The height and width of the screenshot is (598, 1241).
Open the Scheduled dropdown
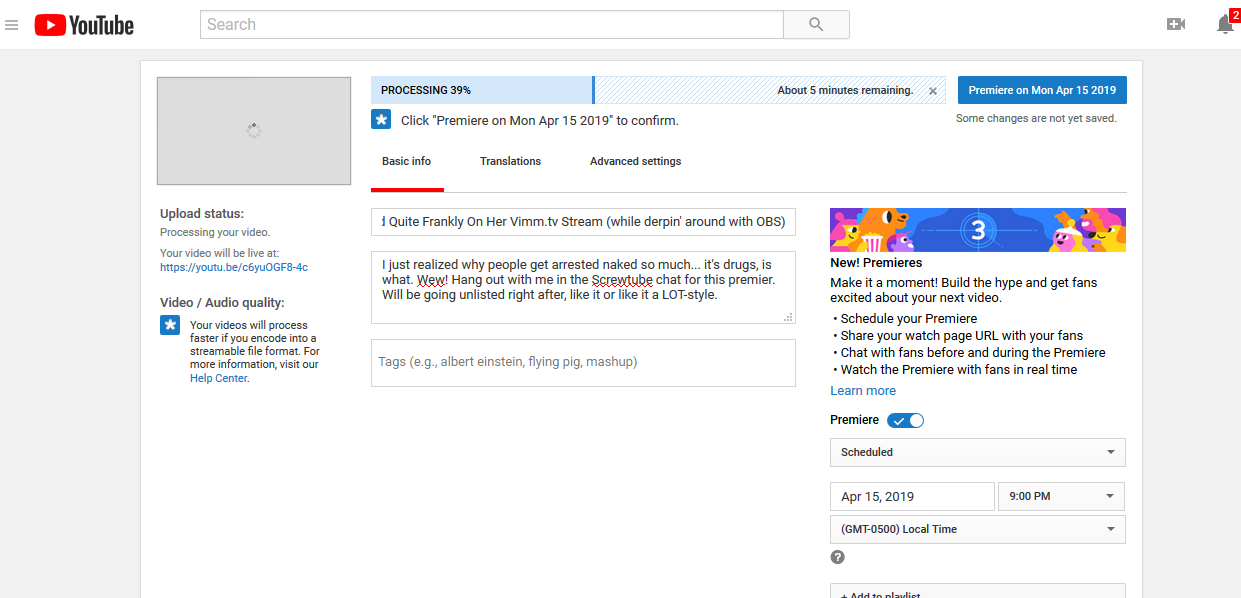point(977,452)
